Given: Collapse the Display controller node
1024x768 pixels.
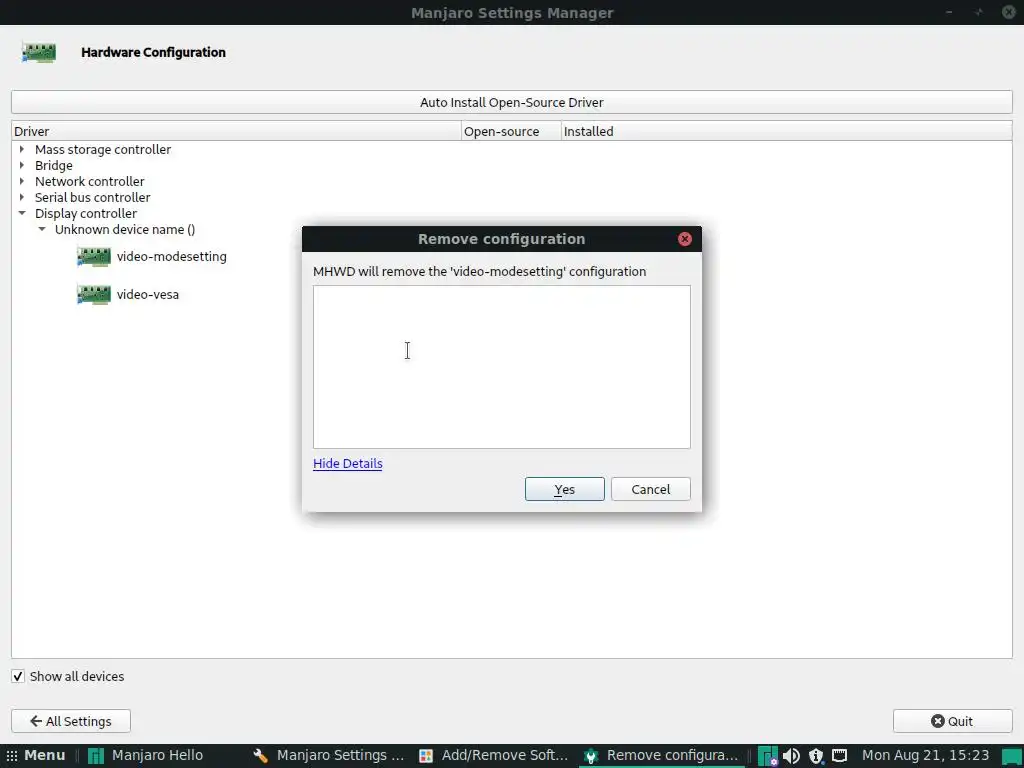Looking at the screenshot, I should [22, 213].
